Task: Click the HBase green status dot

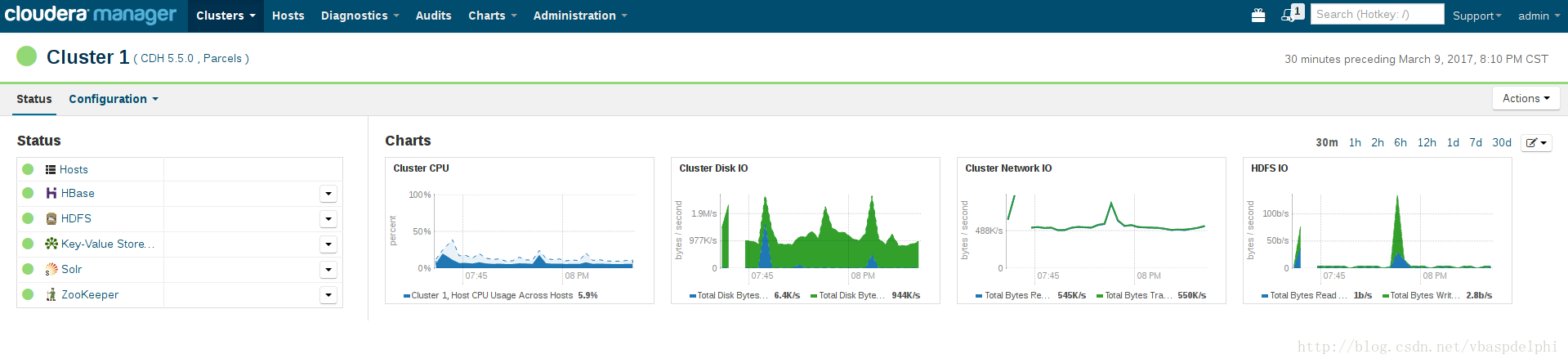Action: click(x=28, y=193)
